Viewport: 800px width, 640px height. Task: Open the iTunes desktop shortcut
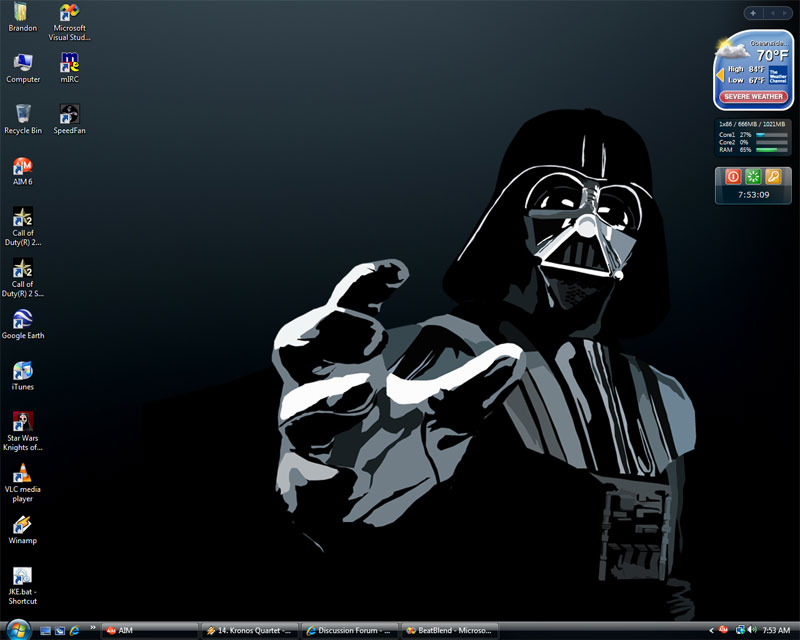[22, 376]
